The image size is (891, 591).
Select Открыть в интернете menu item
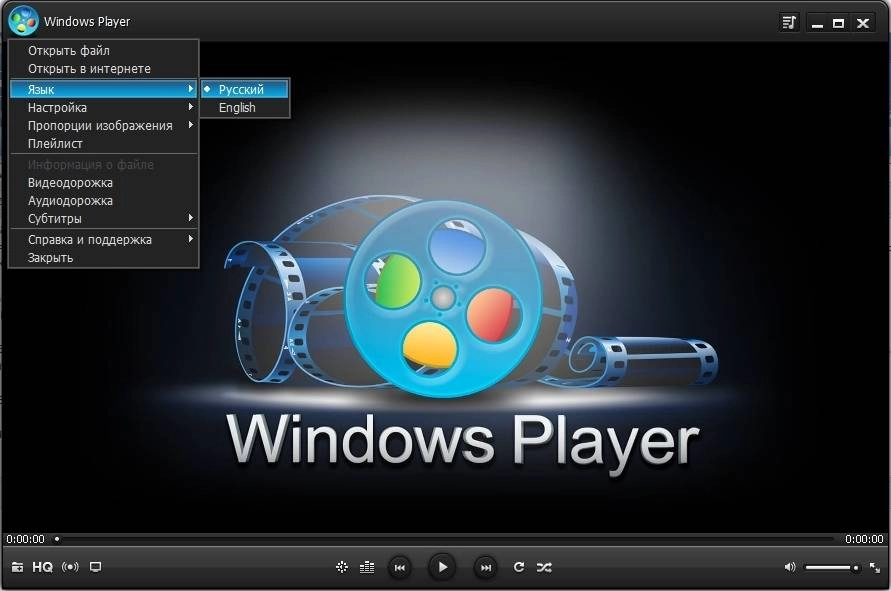point(103,69)
